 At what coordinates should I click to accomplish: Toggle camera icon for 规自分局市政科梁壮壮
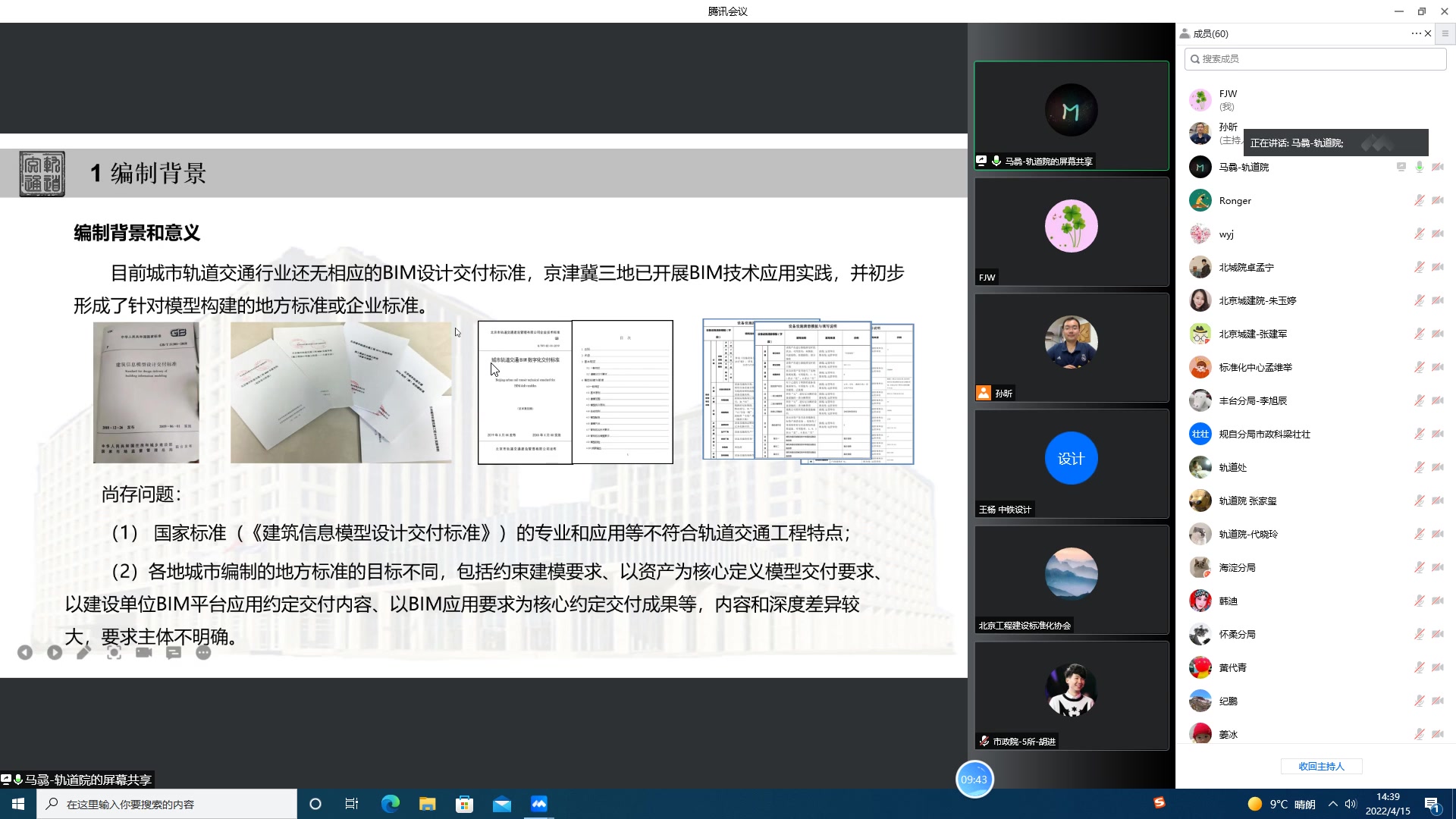[x=1438, y=434]
